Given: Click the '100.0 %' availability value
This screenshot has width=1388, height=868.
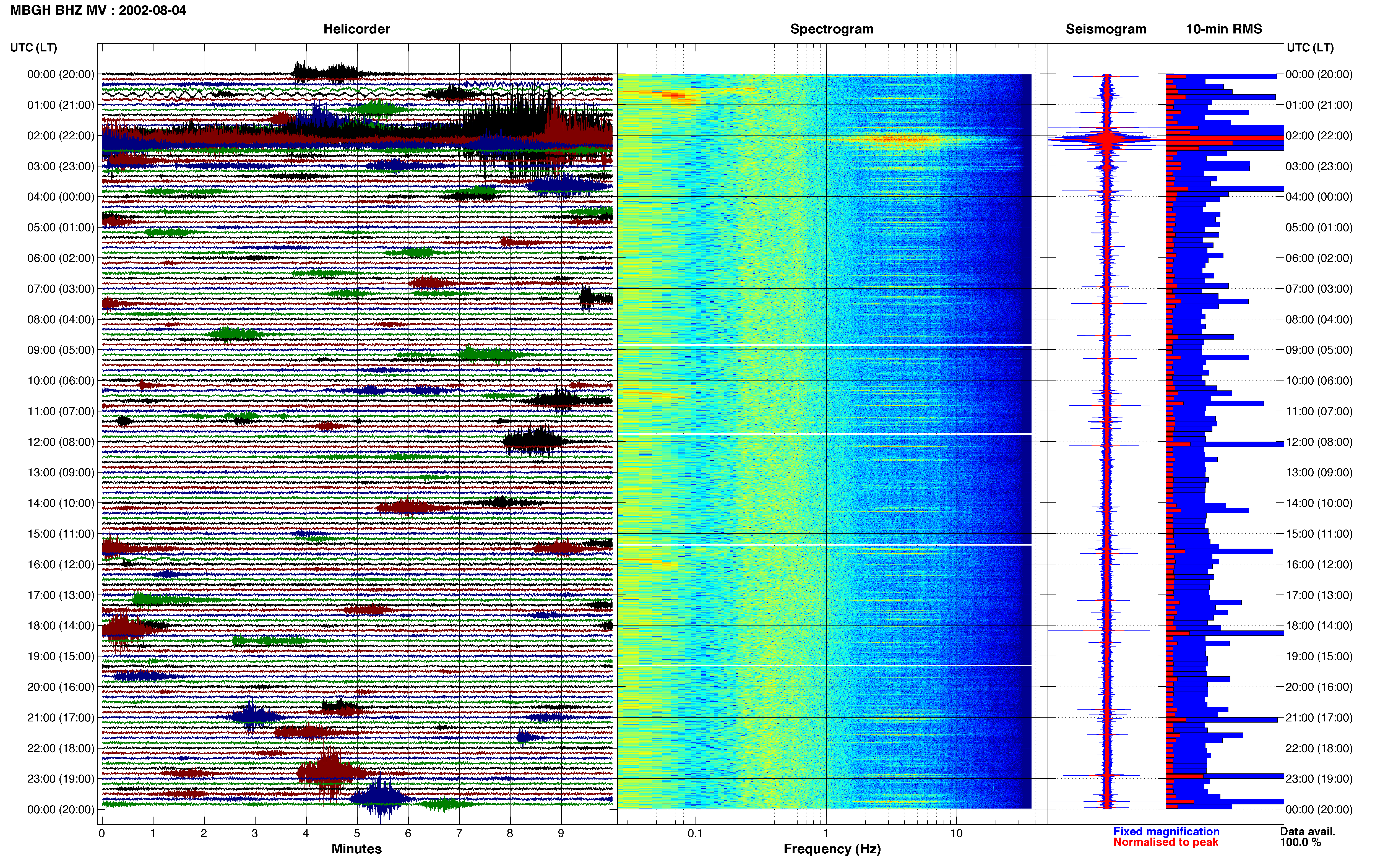Looking at the screenshot, I should click(1300, 842).
